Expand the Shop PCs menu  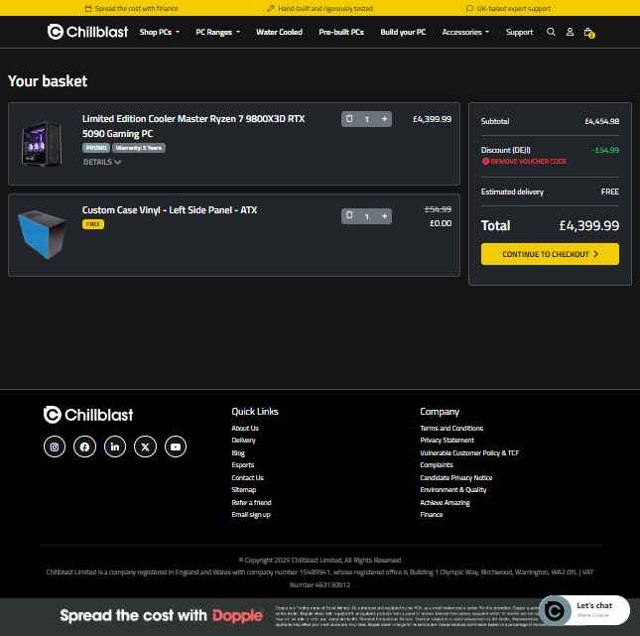click(x=159, y=32)
